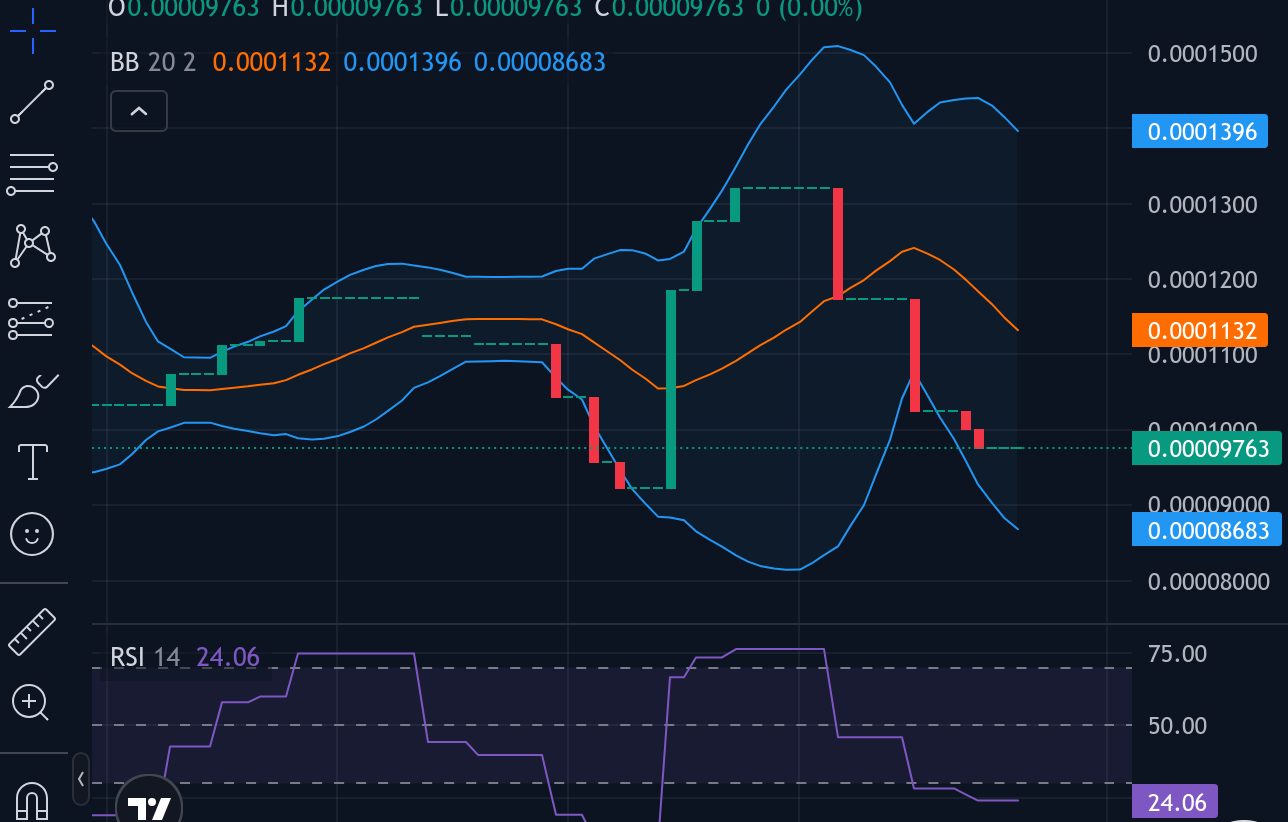Activate the zoom in tool

coord(31,703)
